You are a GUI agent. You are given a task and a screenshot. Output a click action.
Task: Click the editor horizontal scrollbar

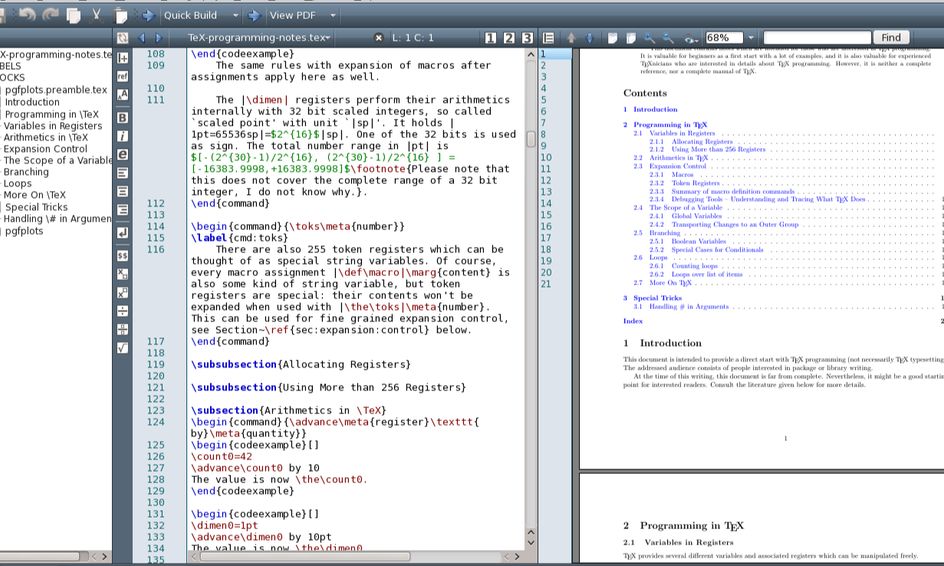pyautogui.click(x=305, y=556)
